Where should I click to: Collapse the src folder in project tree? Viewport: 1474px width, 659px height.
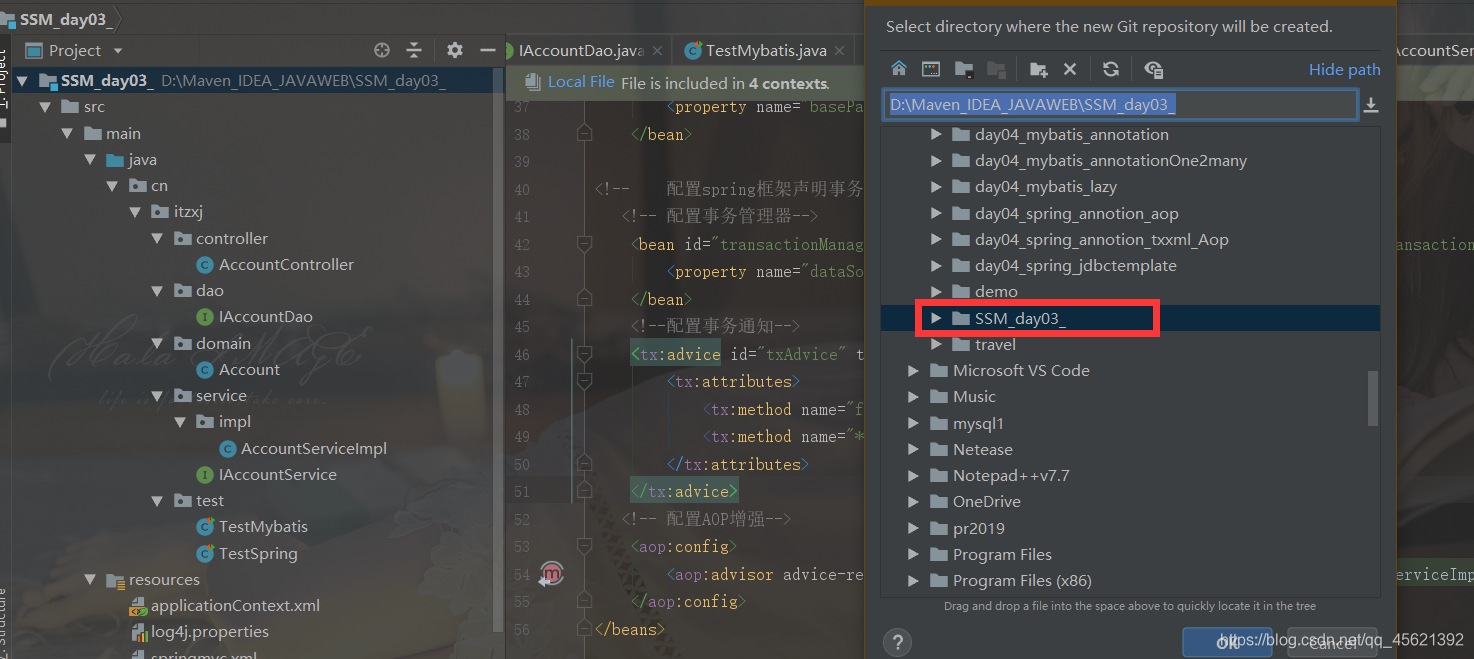point(45,107)
